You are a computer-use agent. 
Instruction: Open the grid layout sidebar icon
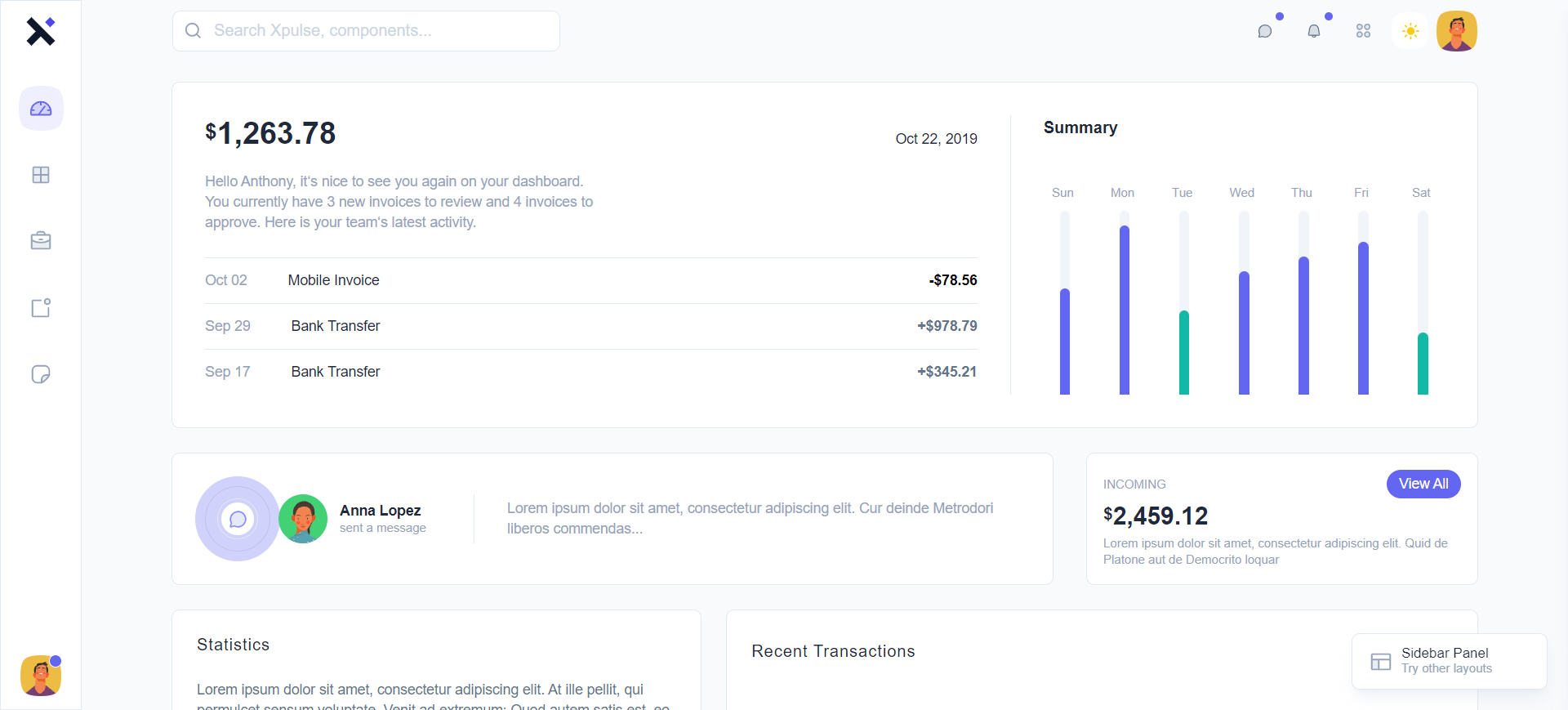[41, 175]
